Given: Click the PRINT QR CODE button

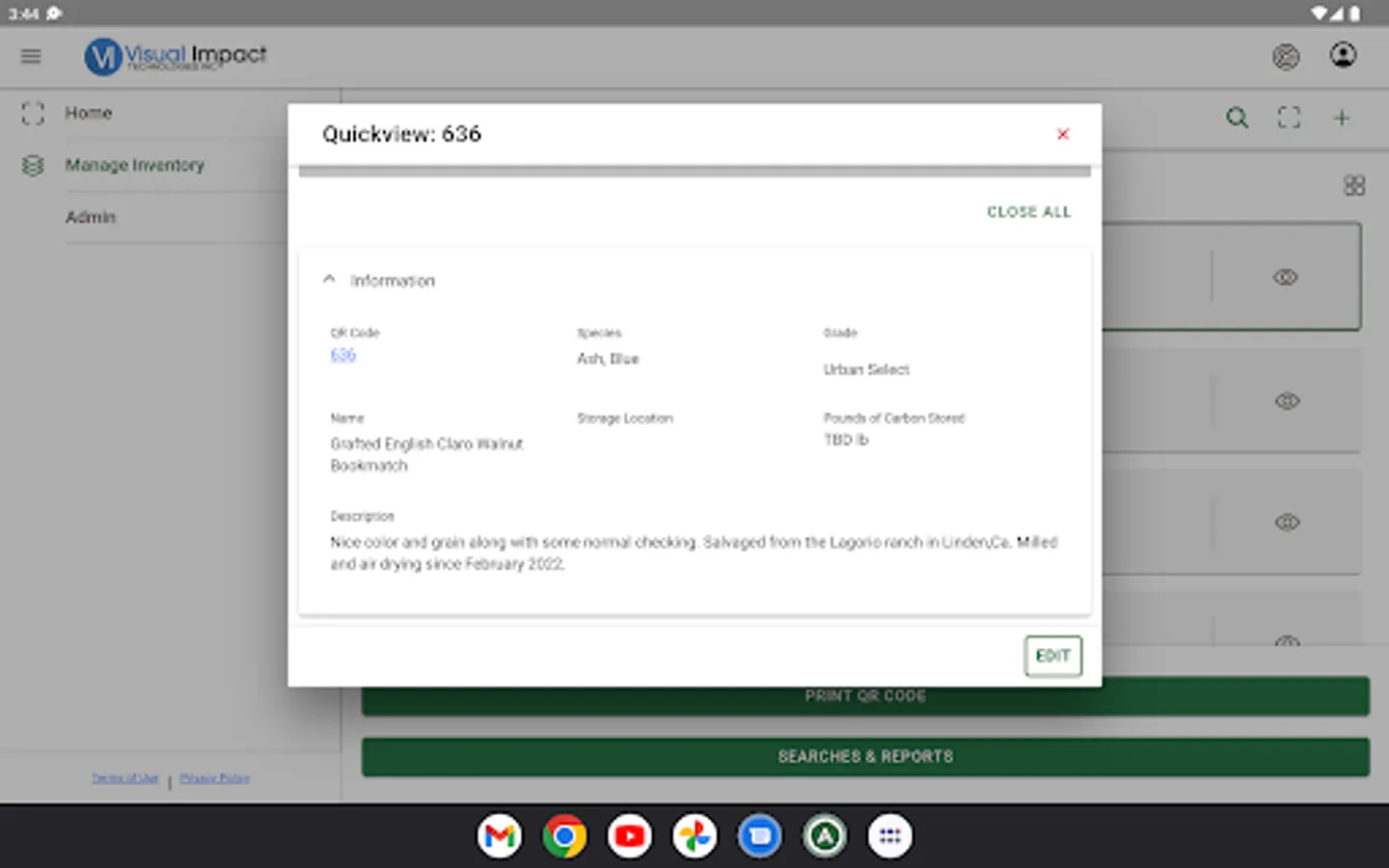Looking at the screenshot, I should pos(865,696).
